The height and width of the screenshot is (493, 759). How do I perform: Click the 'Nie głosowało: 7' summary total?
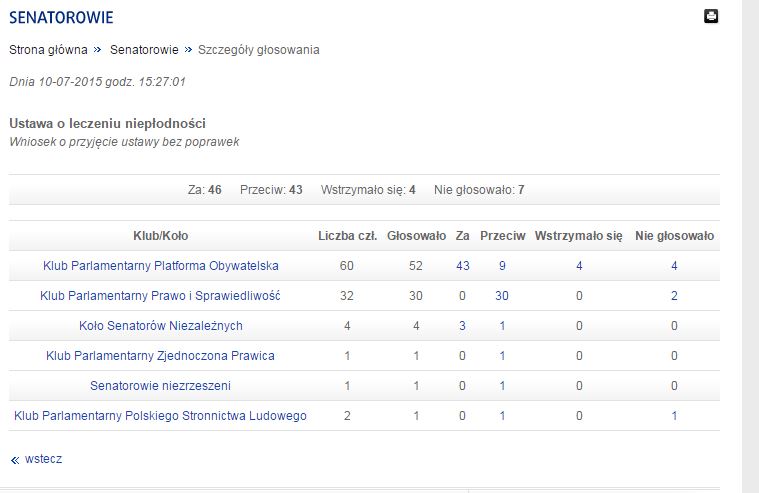pyautogui.click(x=479, y=190)
